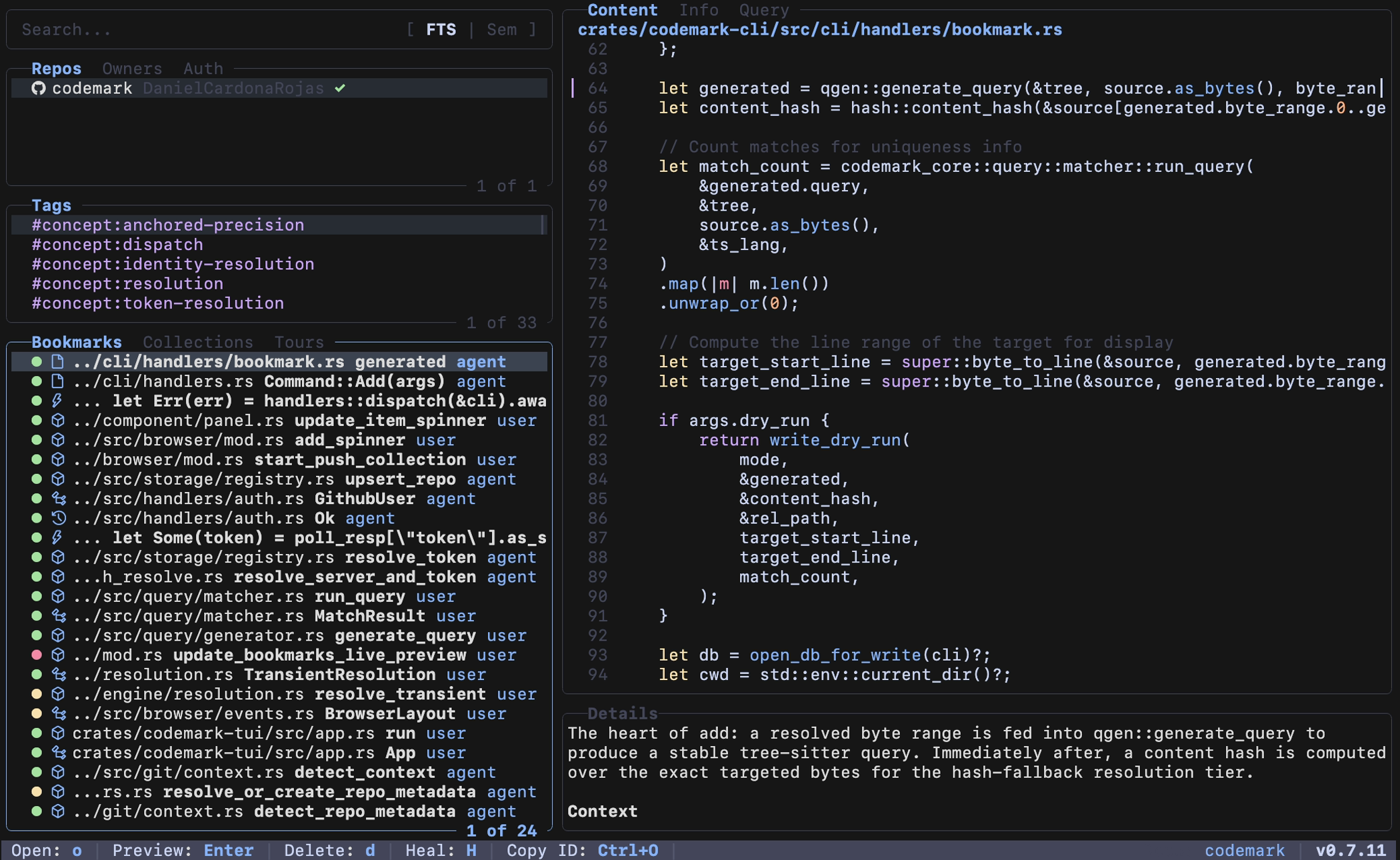Click the struct icon on TransientResolution row
Viewport: 1400px width, 860px height.
pos(58,675)
